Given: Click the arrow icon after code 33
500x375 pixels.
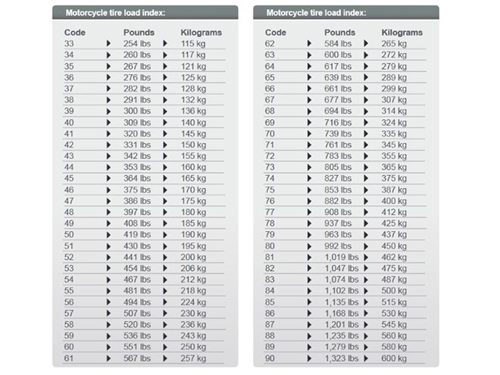Looking at the screenshot, I should tap(108, 43).
